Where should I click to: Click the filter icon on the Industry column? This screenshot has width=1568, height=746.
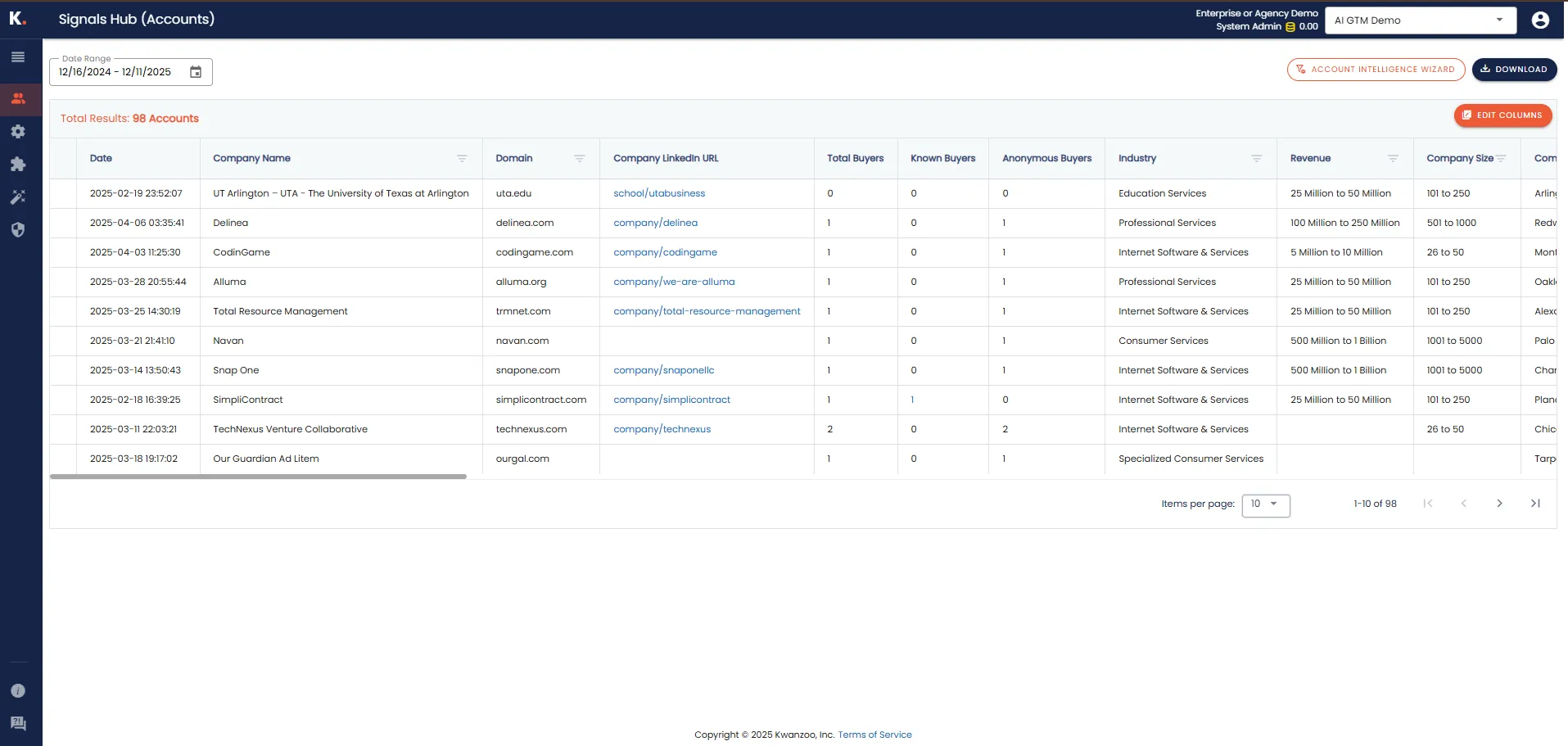click(1258, 158)
